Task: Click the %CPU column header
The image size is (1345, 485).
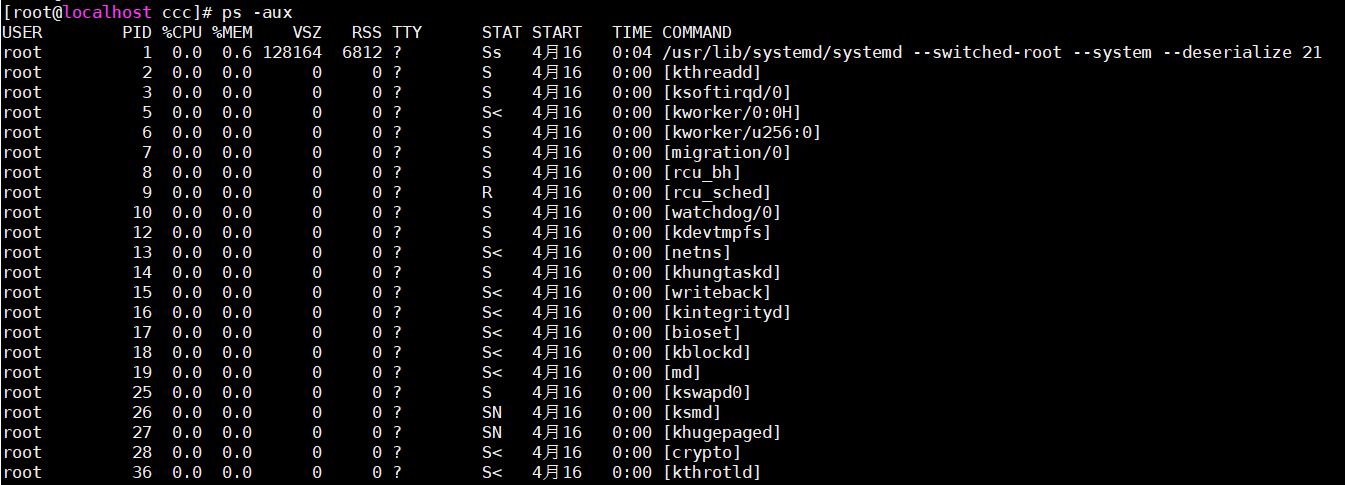Action: (x=181, y=32)
